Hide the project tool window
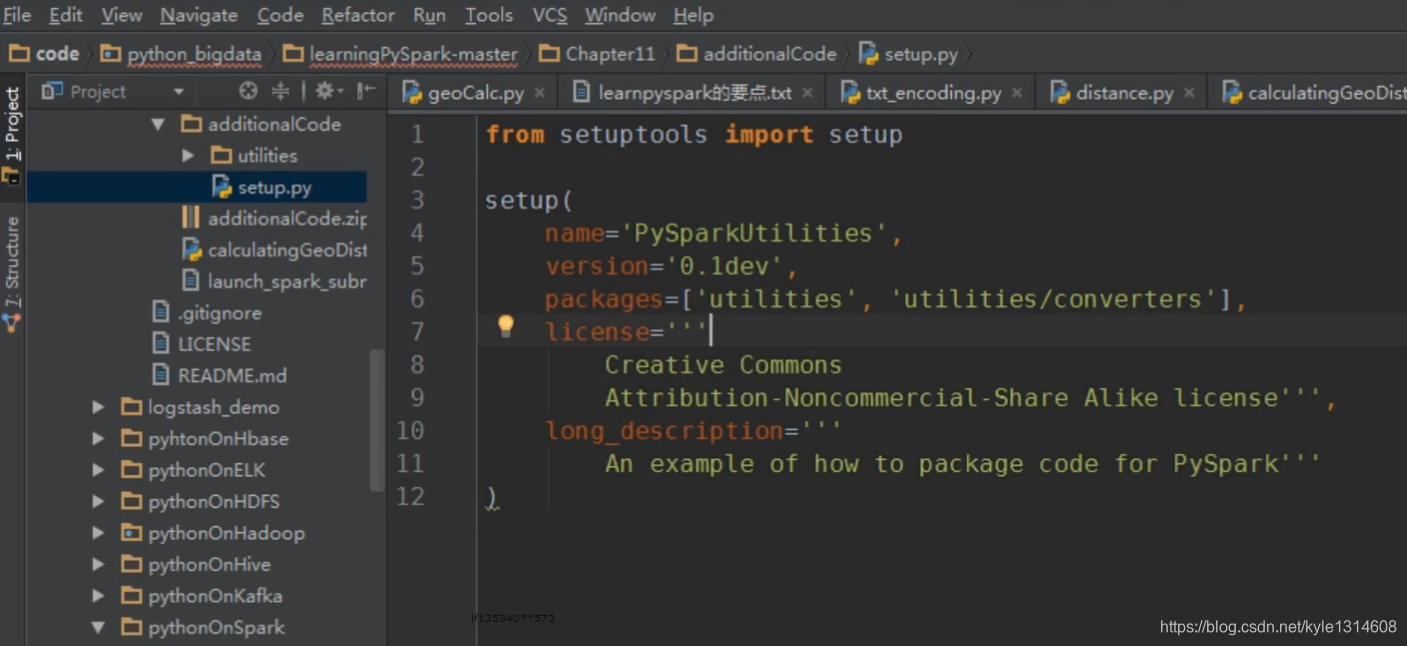1407x646 pixels. [x=366, y=91]
